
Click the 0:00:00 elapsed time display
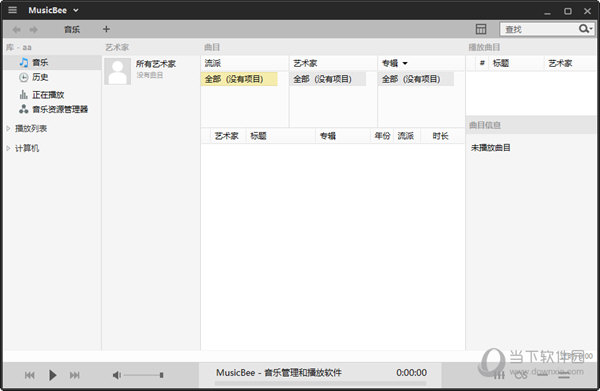click(411, 373)
